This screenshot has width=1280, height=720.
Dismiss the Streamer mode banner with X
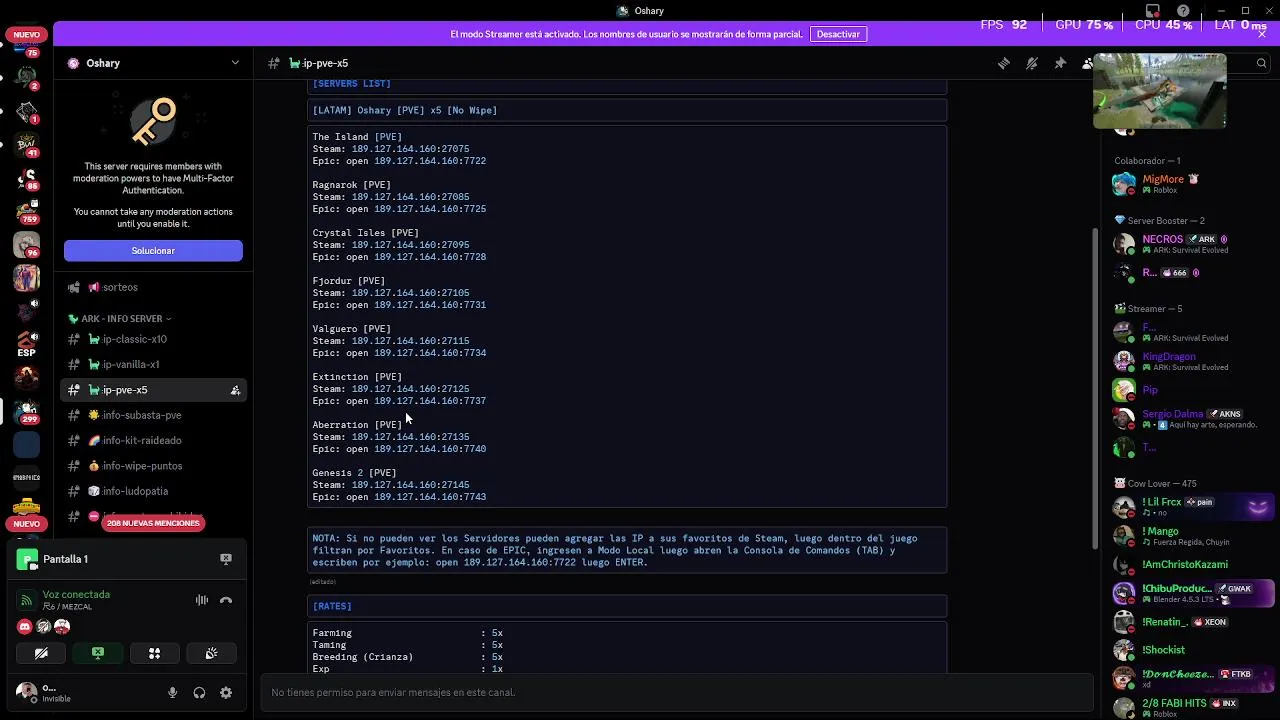click(1262, 34)
